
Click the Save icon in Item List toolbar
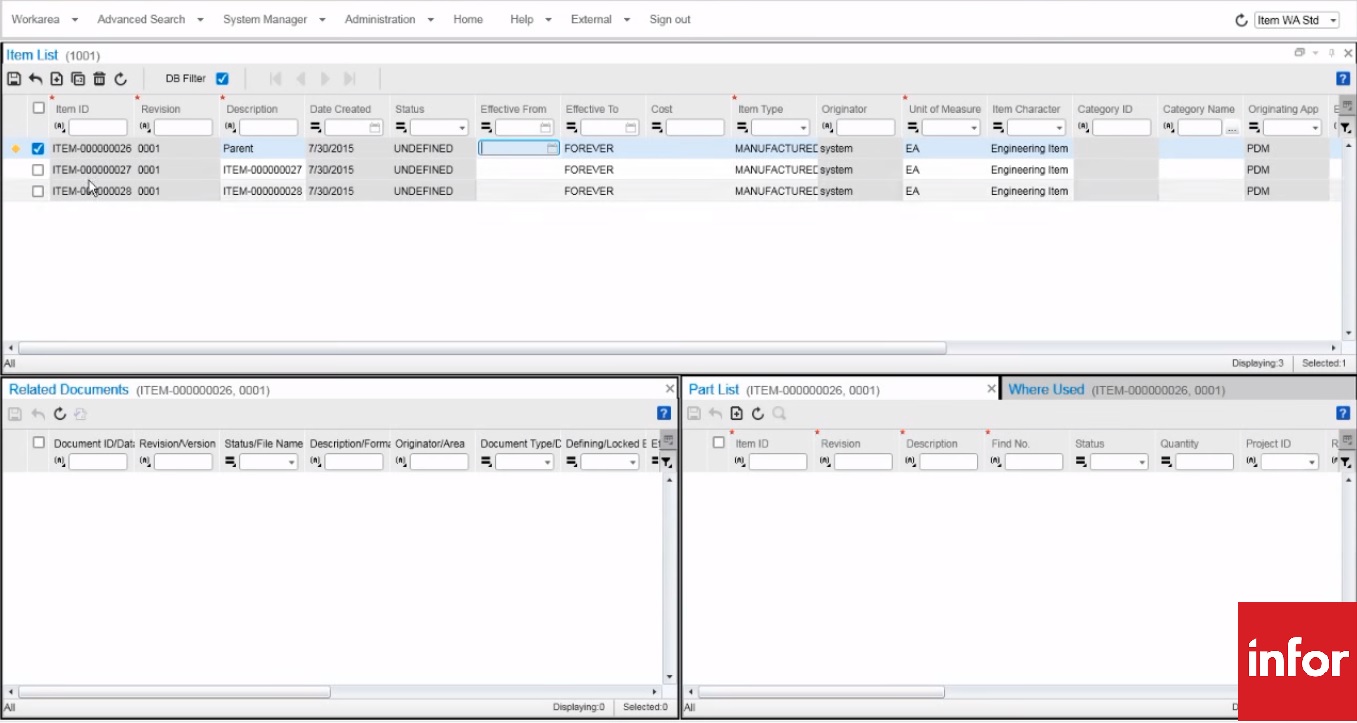pyautogui.click(x=14, y=78)
